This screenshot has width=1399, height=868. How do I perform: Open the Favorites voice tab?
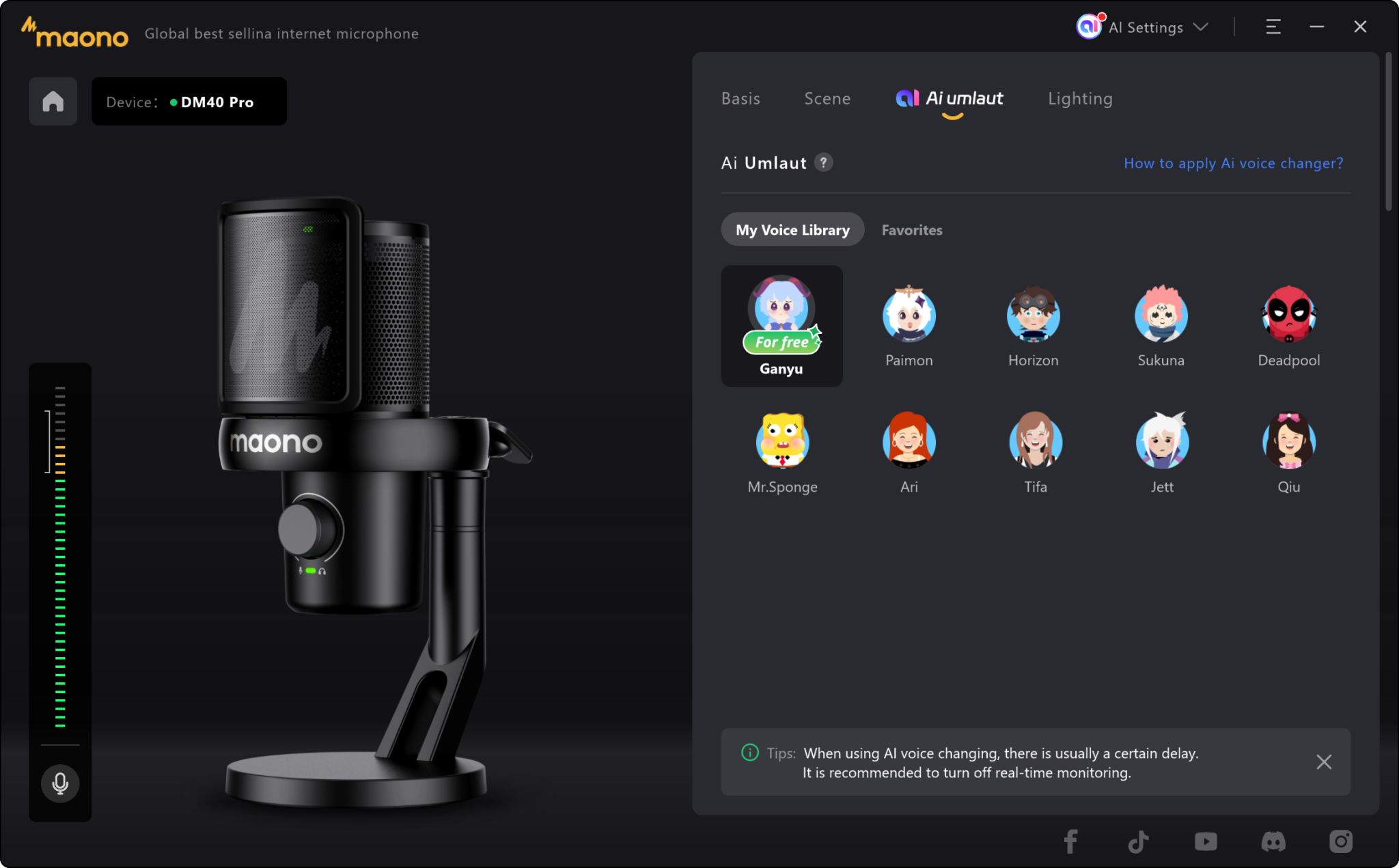(x=911, y=229)
